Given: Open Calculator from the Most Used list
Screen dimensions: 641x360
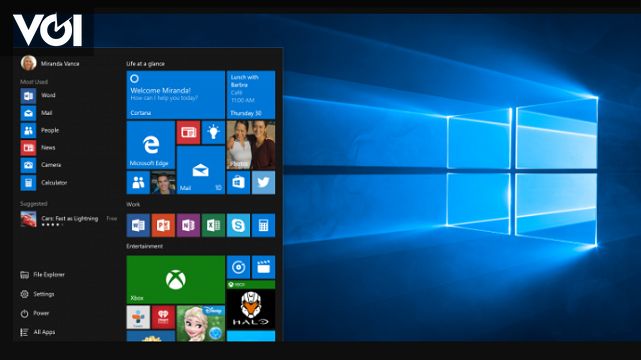Looking at the screenshot, I should tap(44, 183).
